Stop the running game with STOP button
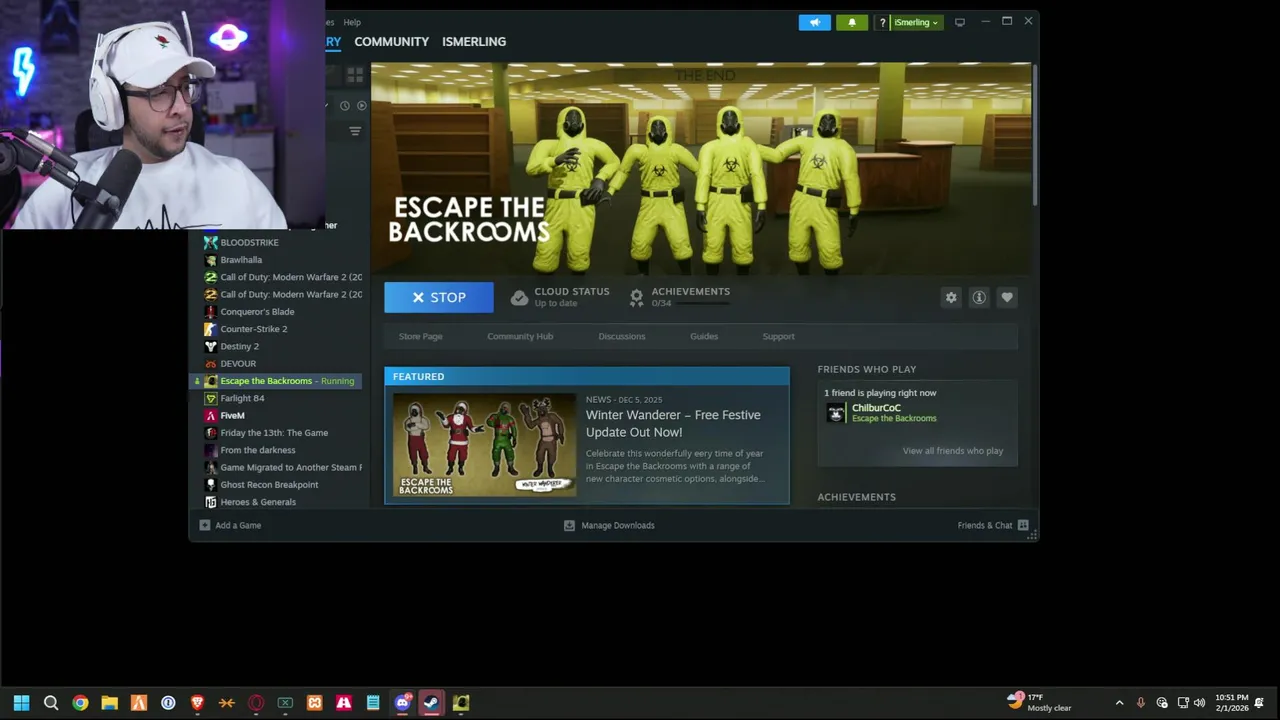Image resolution: width=1280 pixels, height=720 pixels. (x=439, y=297)
